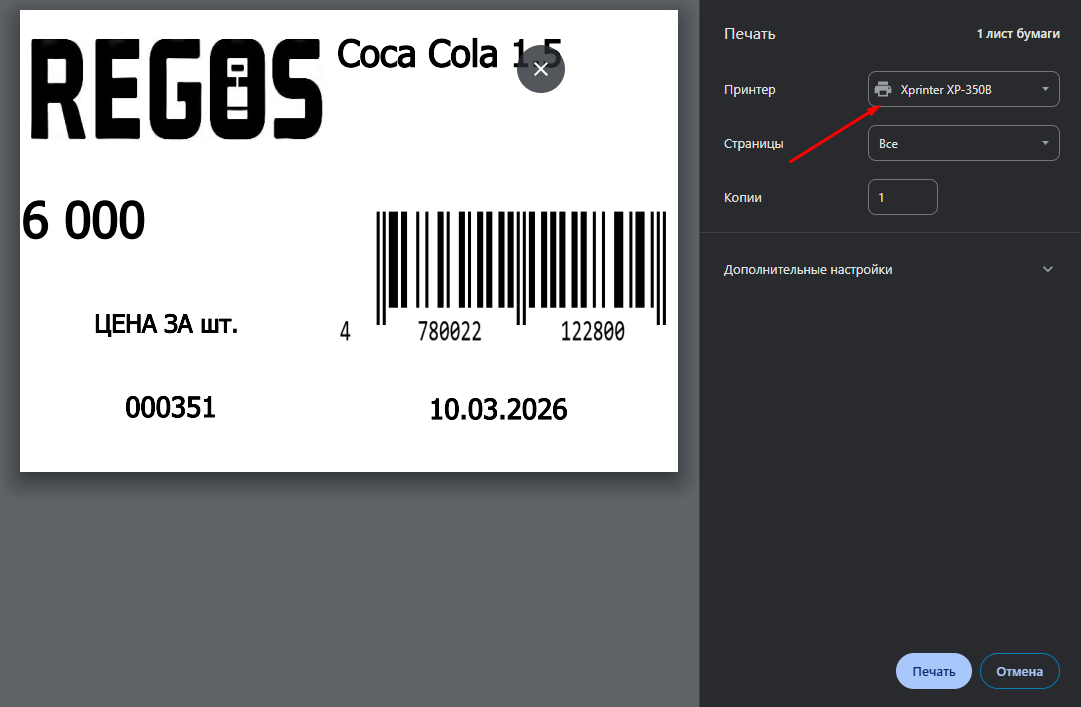Viewport: 1081px width, 707px height.
Task: Click the barcode digits 780022
Action: click(449, 332)
